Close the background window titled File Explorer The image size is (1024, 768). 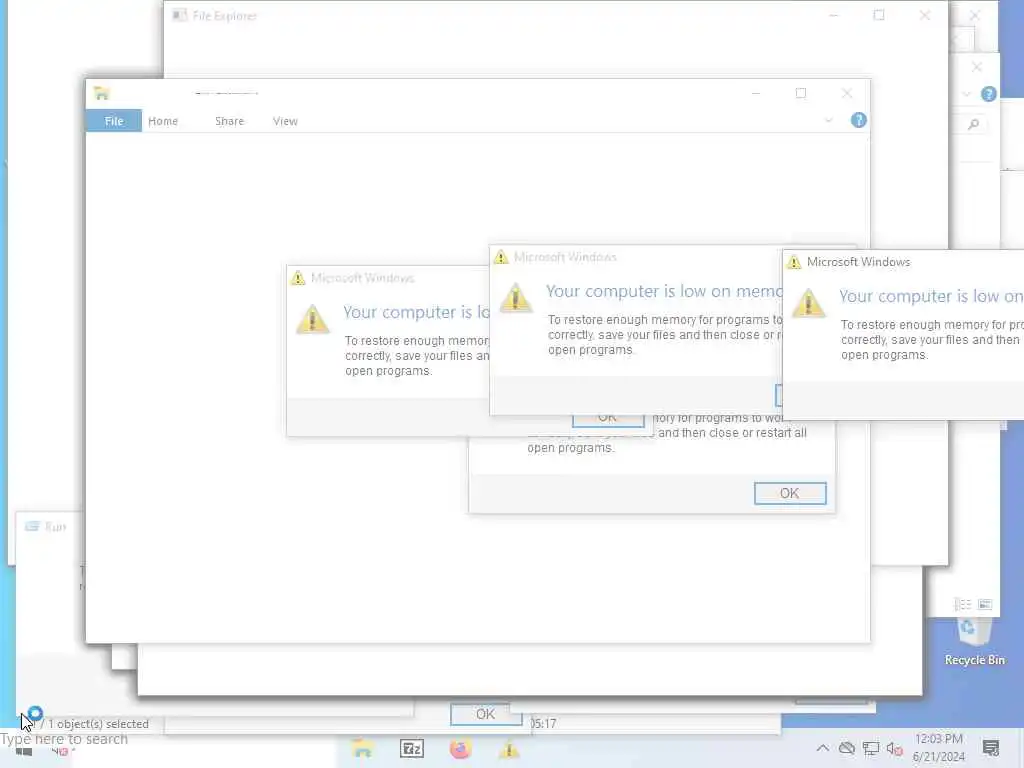[x=925, y=15]
